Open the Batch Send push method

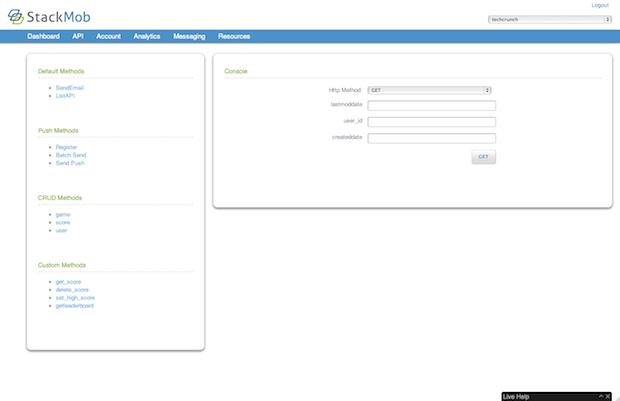[x=71, y=155]
